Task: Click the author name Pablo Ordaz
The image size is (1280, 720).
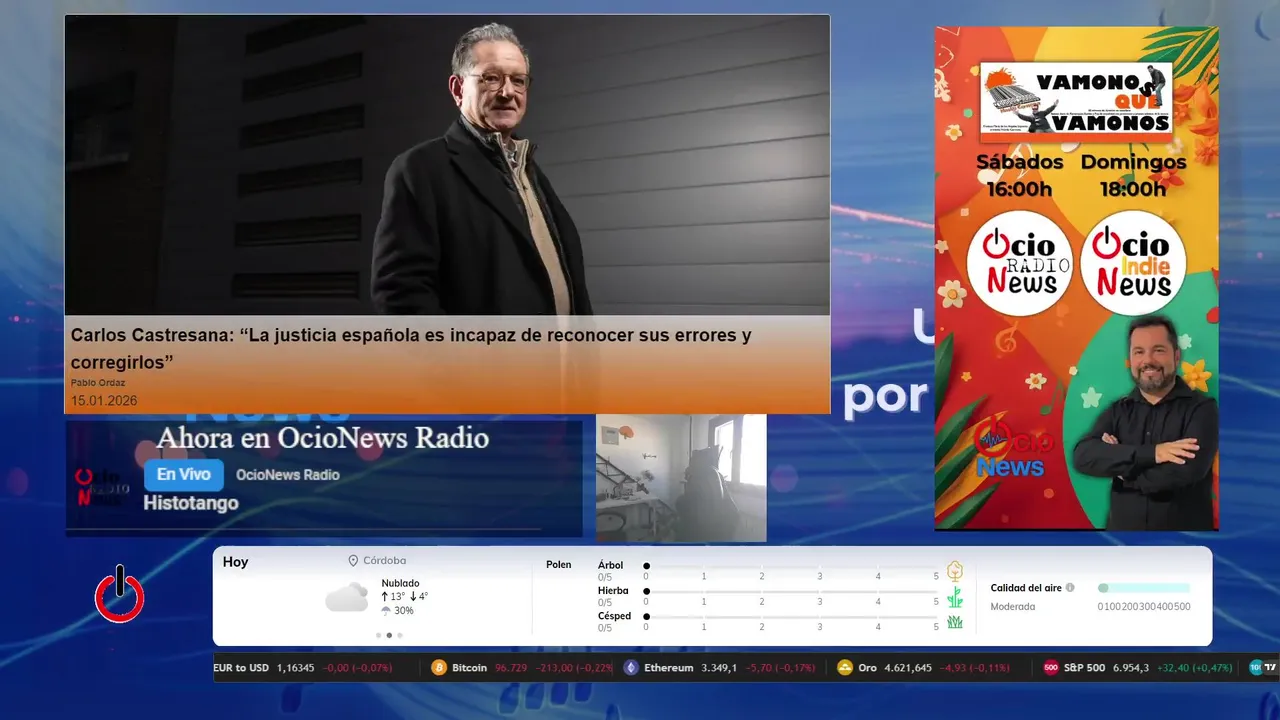Action: (98, 383)
